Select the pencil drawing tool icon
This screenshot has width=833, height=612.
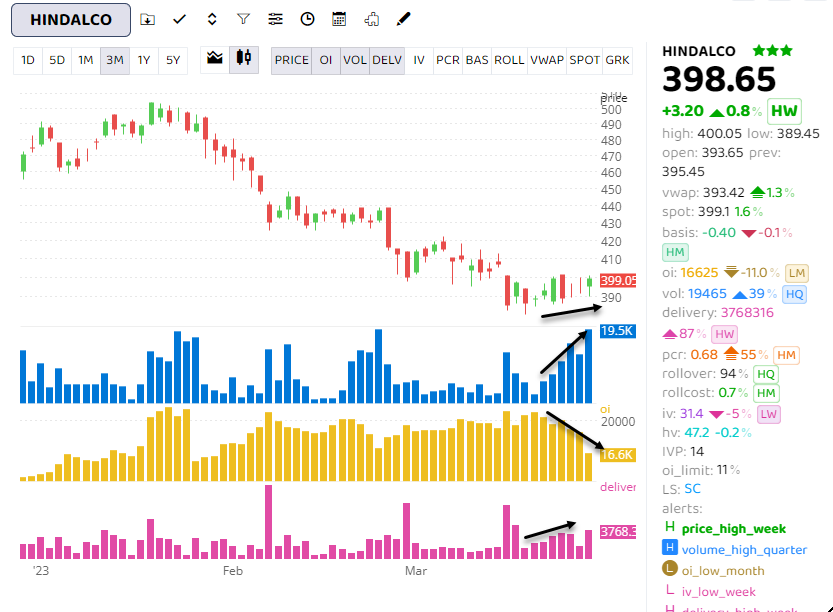[x=403, y=19]
